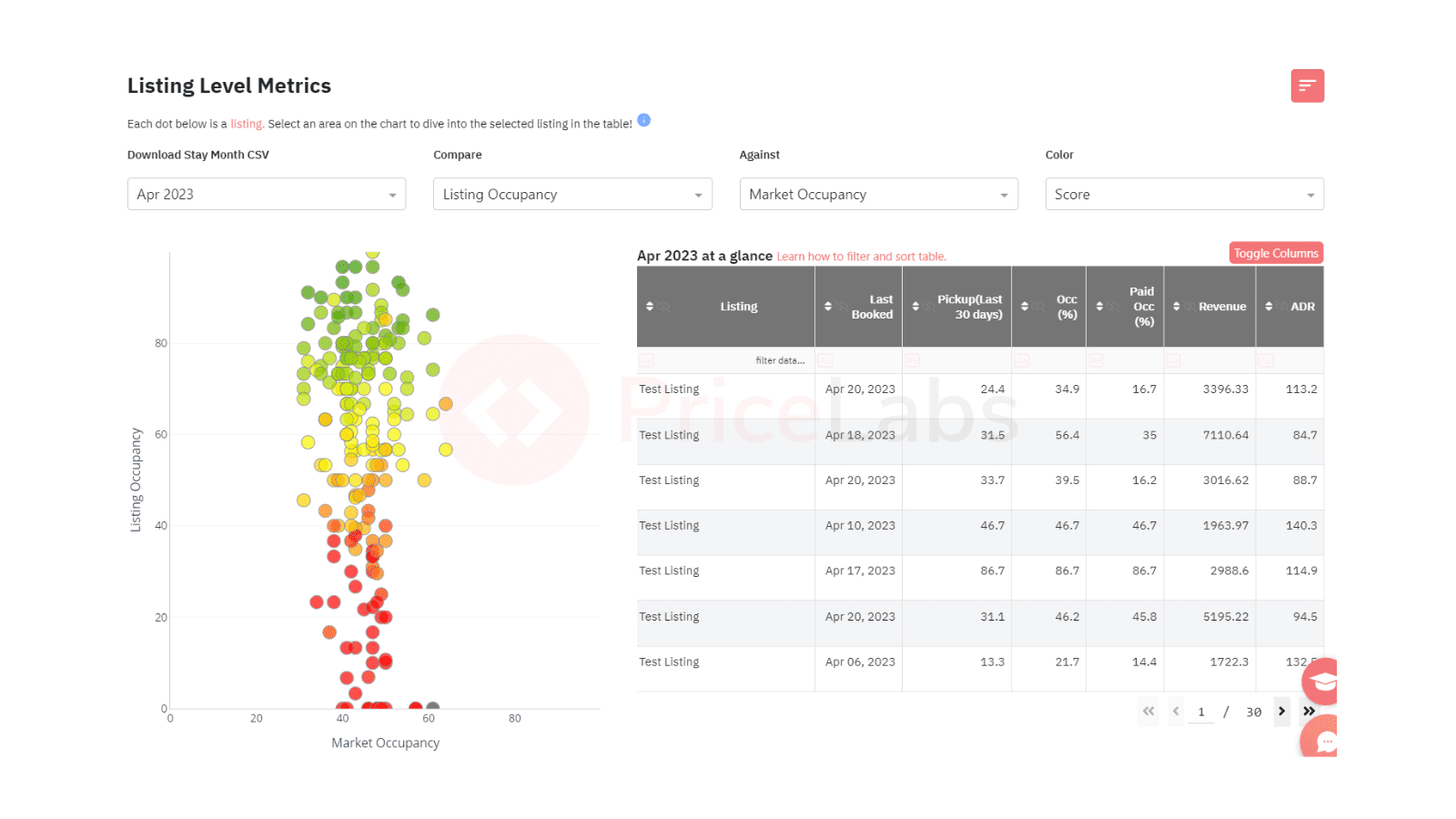Click the blue info icon beside chart instructions
1456x819 pixels.
click(x=643, y=120)
